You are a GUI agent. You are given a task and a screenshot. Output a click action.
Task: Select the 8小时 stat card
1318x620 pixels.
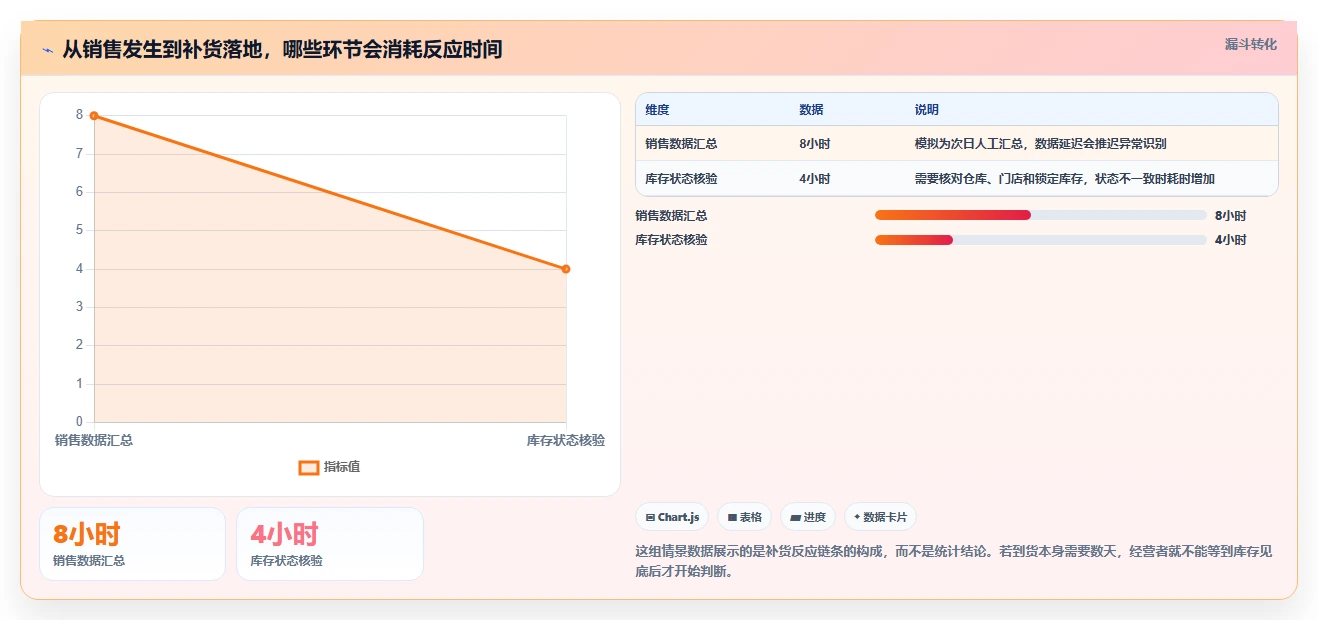tap(132, 544)
